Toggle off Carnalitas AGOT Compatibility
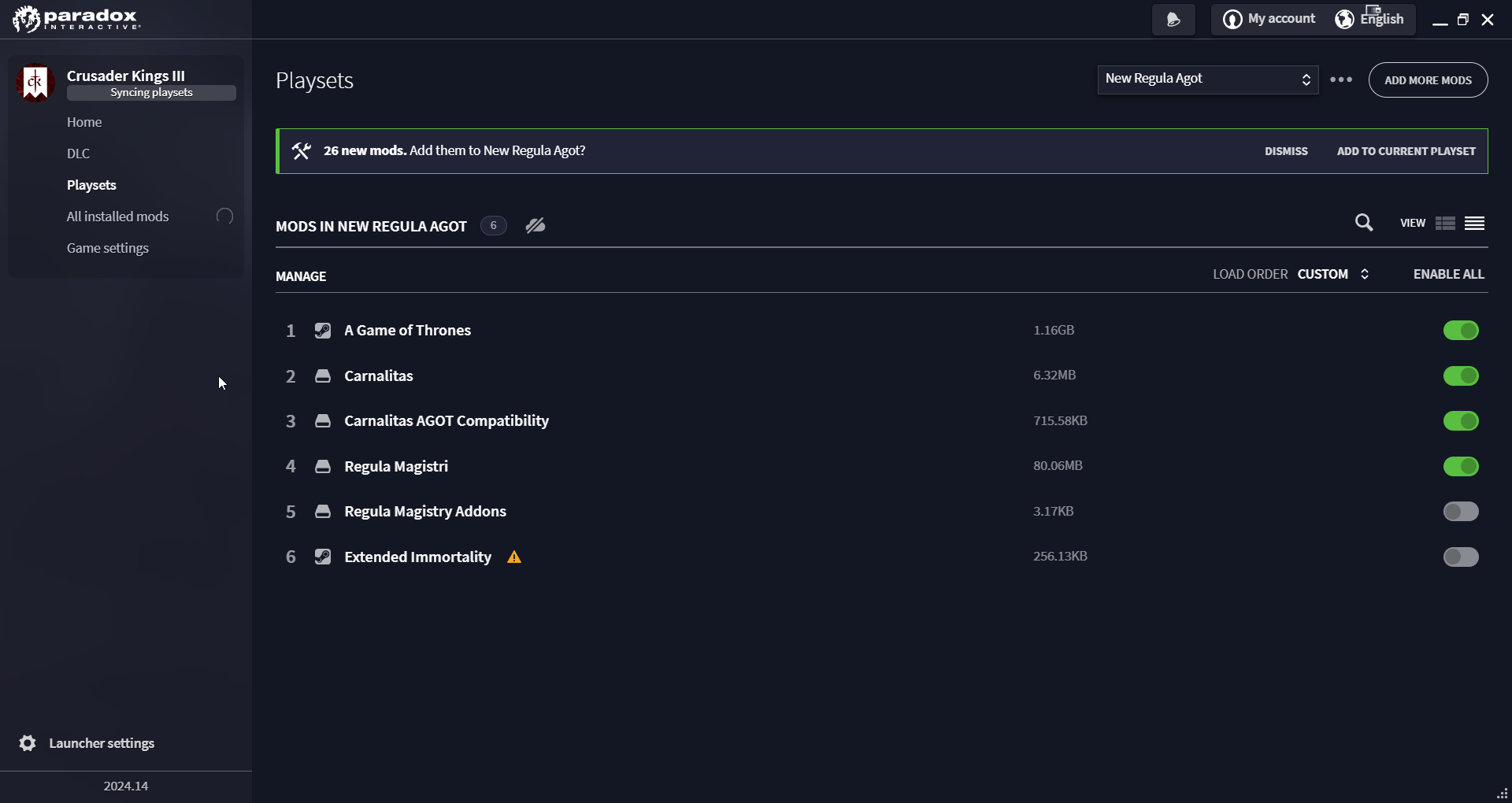Viewport: 1512px width, 803px height. (1461, 421)
